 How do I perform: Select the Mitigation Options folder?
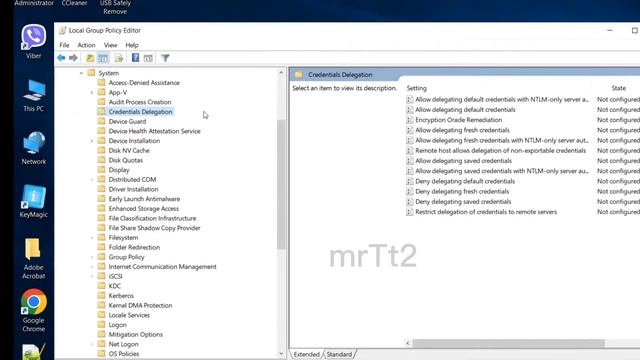tap(136, 334)
